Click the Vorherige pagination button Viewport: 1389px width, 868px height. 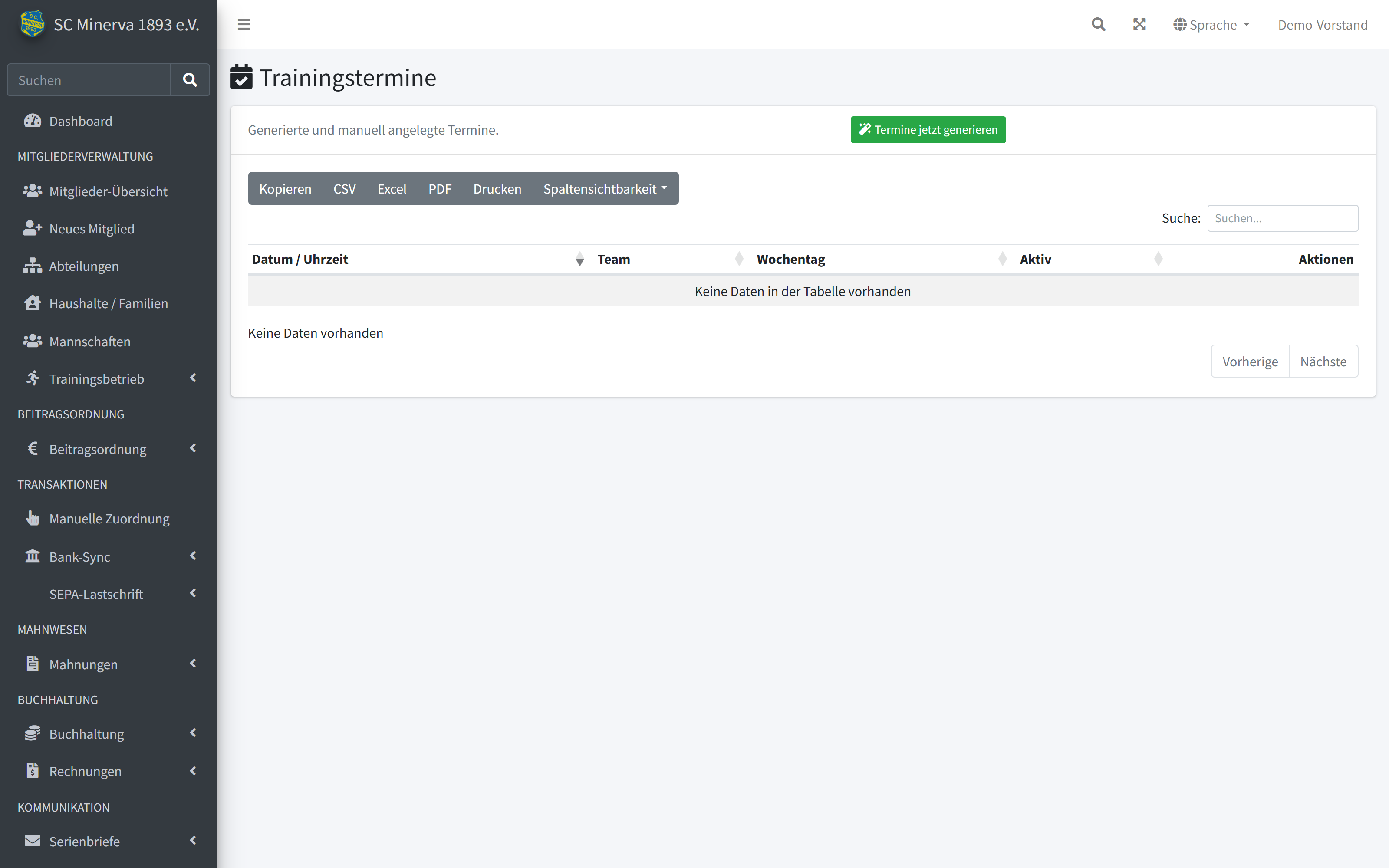pyautogui.click(x=1250, y=361)
